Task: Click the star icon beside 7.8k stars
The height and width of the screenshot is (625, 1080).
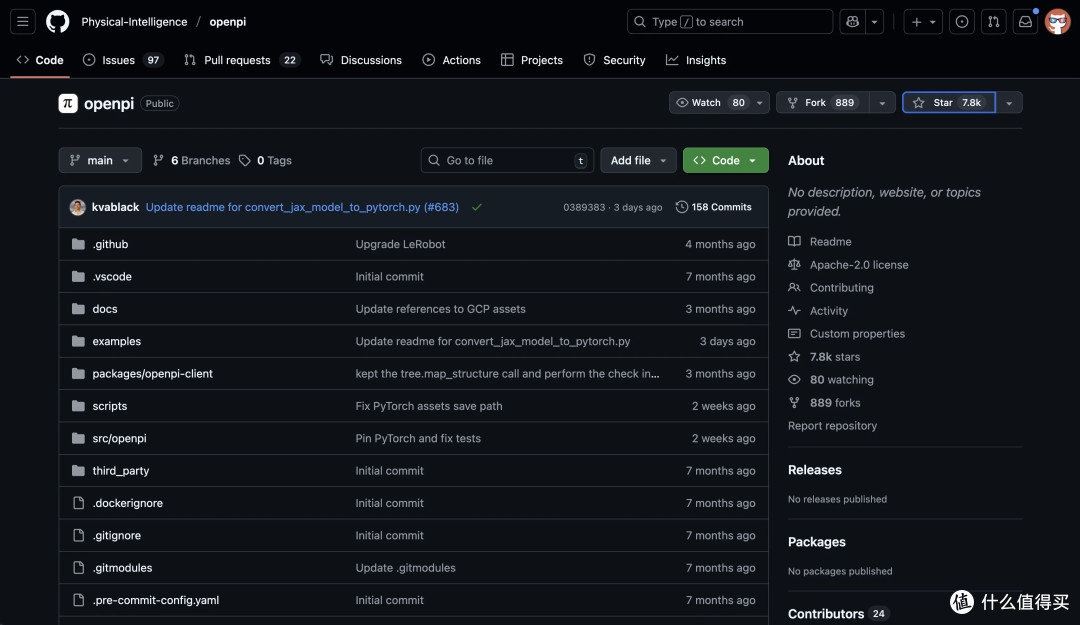Action: pos(794,357)
